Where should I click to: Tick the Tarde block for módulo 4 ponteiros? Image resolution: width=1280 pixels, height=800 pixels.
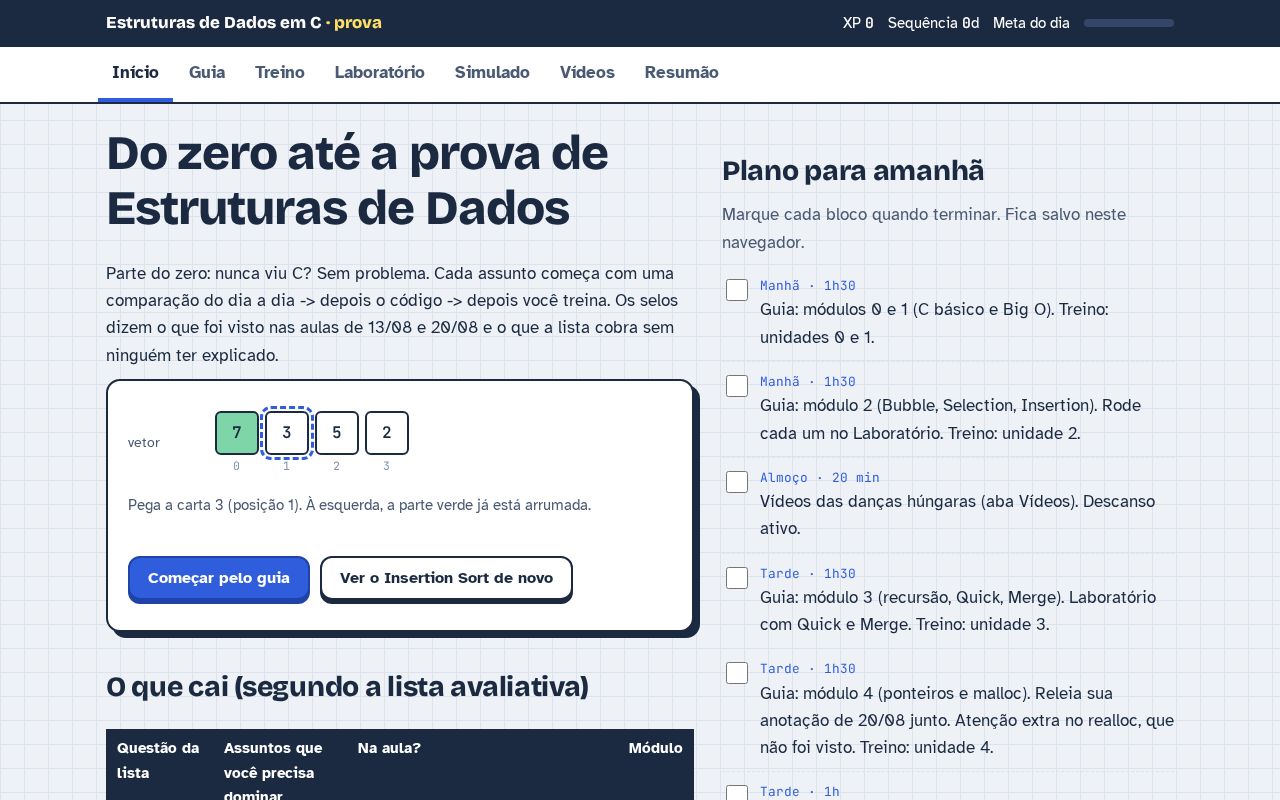coord(737,673)
